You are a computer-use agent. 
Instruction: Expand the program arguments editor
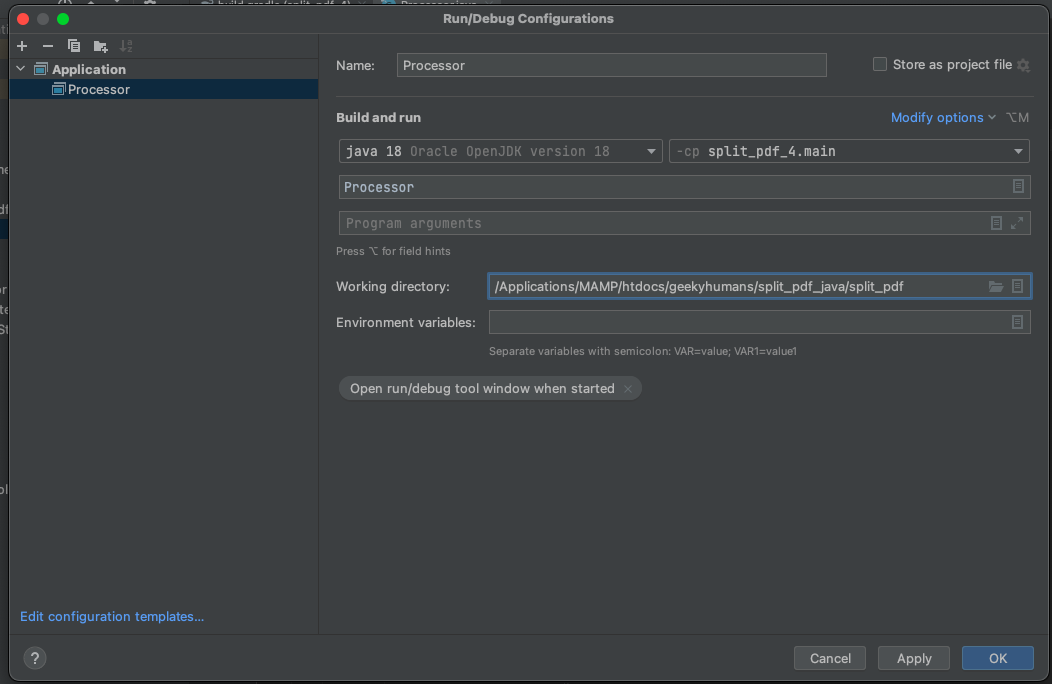coord(1018,223)
